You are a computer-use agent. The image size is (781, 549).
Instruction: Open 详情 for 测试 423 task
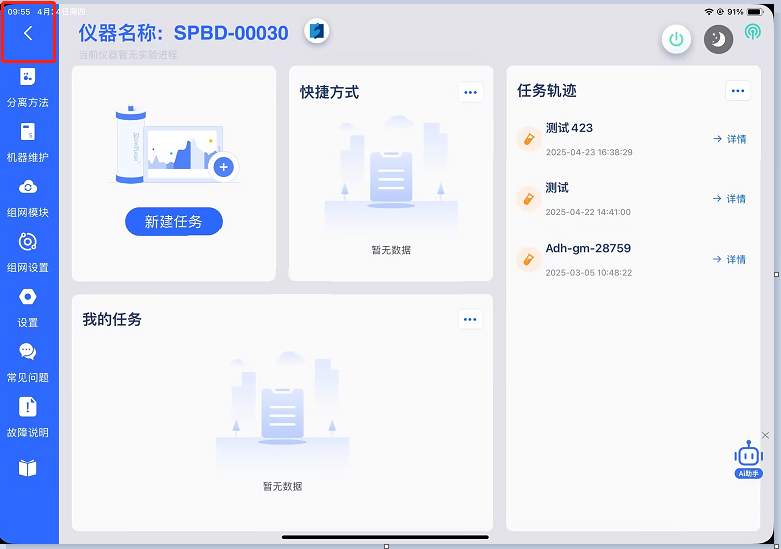tap(730, 139)
